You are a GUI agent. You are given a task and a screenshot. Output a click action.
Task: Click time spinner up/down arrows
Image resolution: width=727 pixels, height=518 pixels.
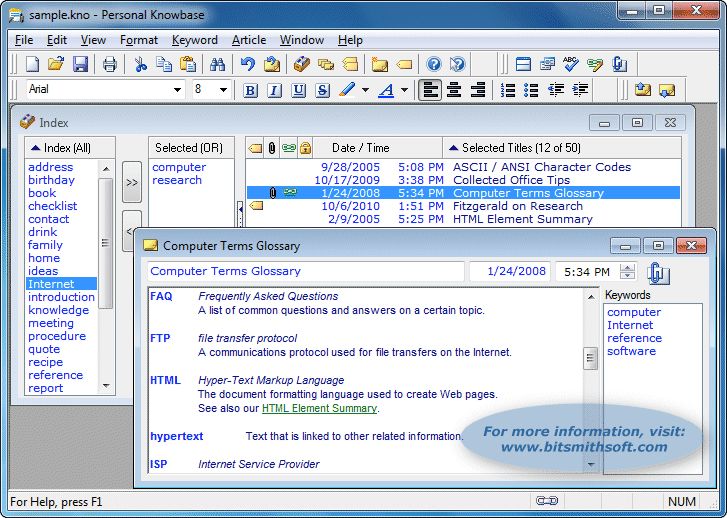point(628,271)
